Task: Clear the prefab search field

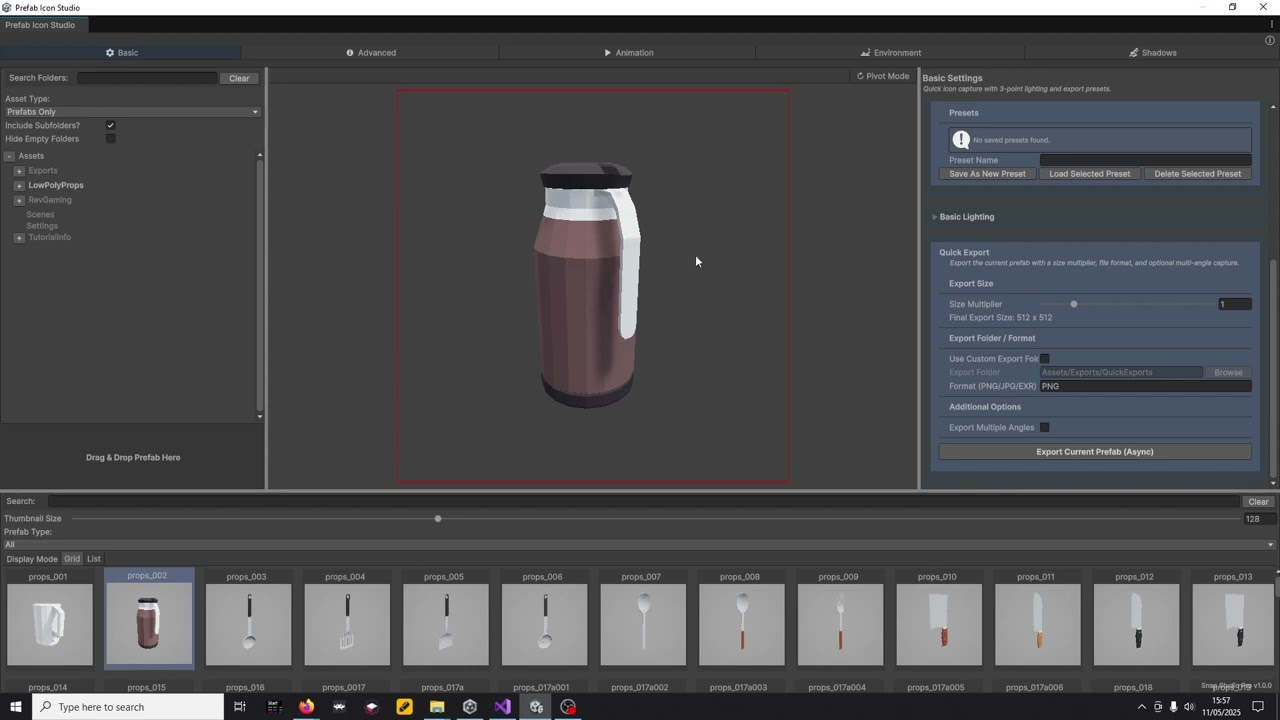Action: pos(1258,502)
